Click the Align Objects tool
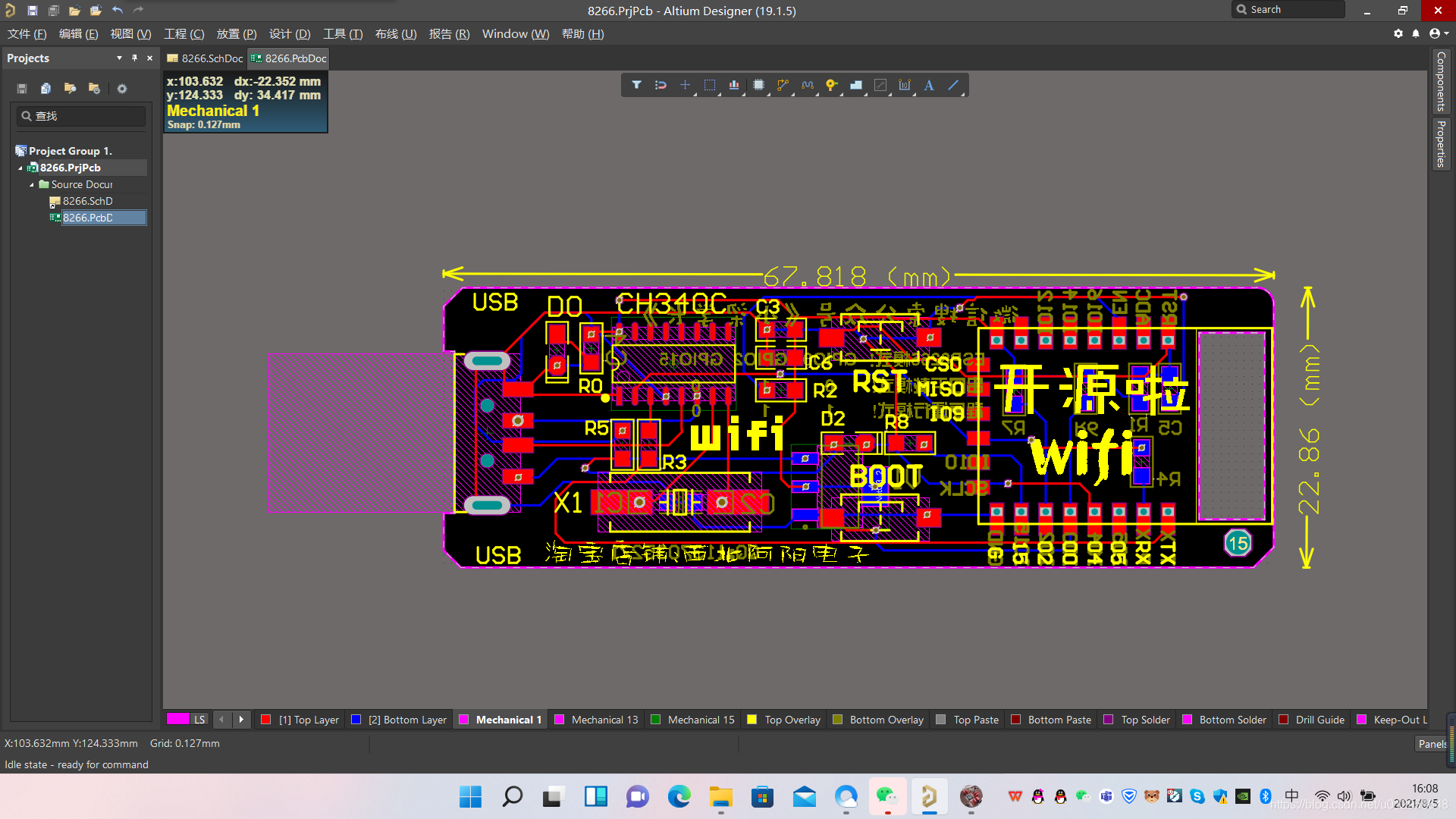Image resolution: width=1456 pixels, height=819 pixels. (734, 85)
